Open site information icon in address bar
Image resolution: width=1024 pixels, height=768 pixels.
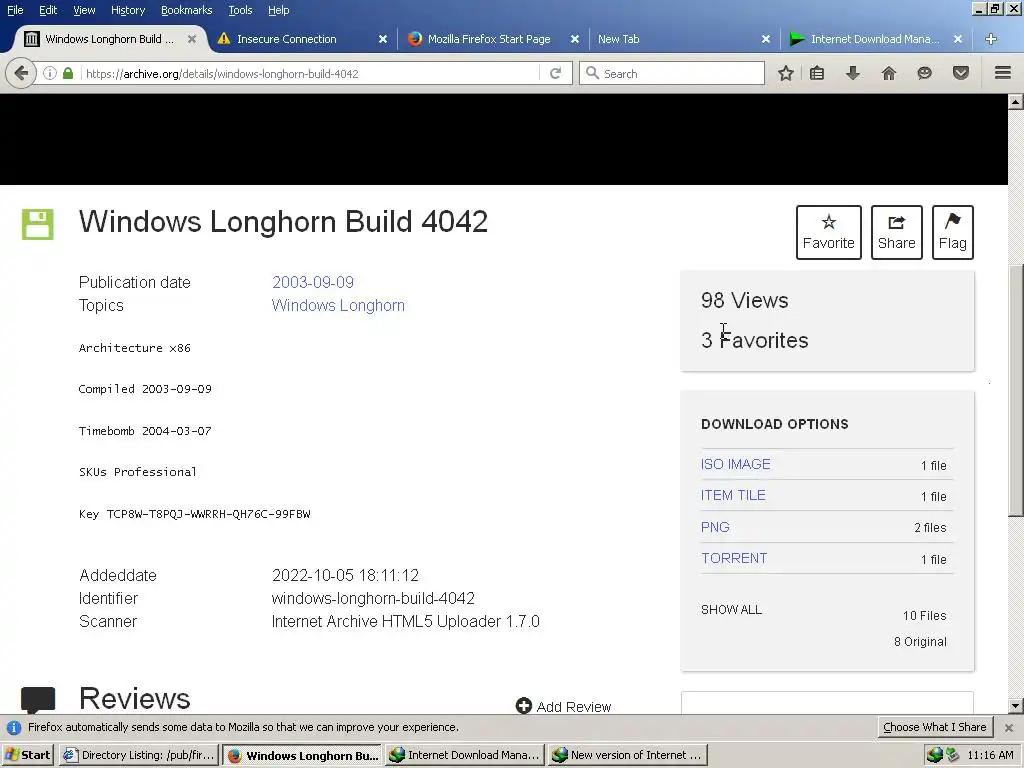50,73
